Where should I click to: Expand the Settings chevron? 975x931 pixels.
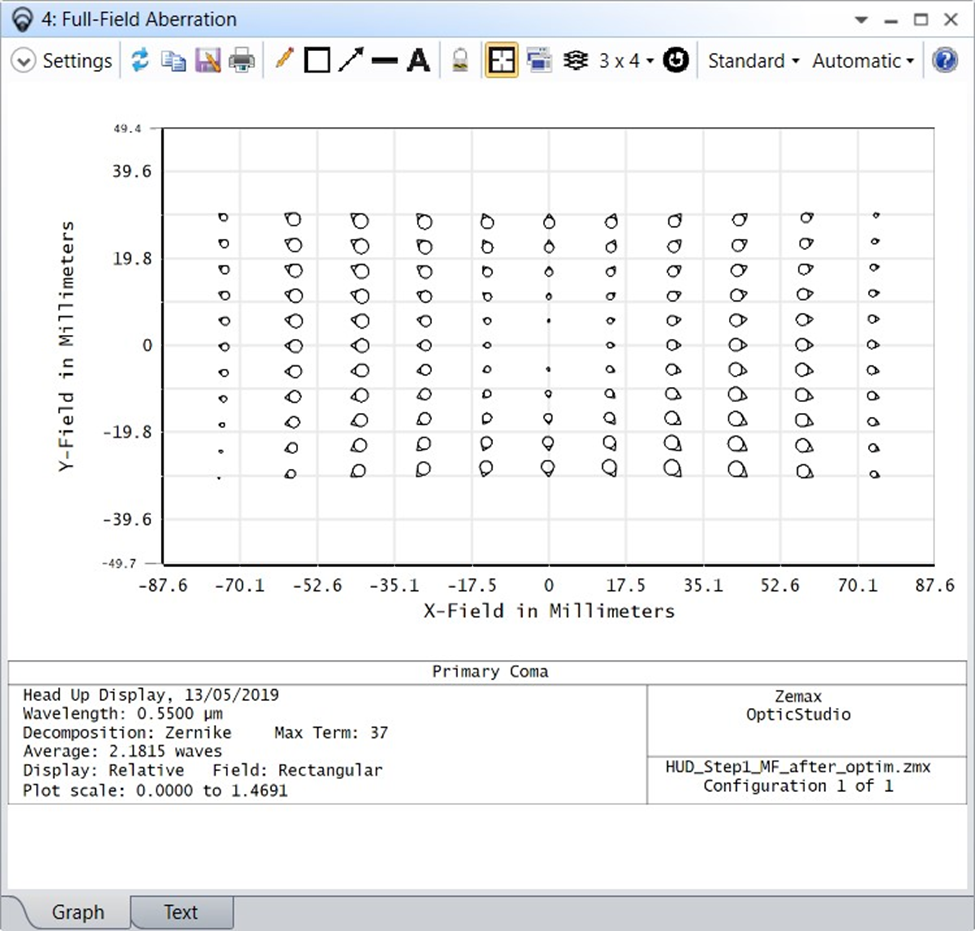pyautogui.click(x=24, y=61)
